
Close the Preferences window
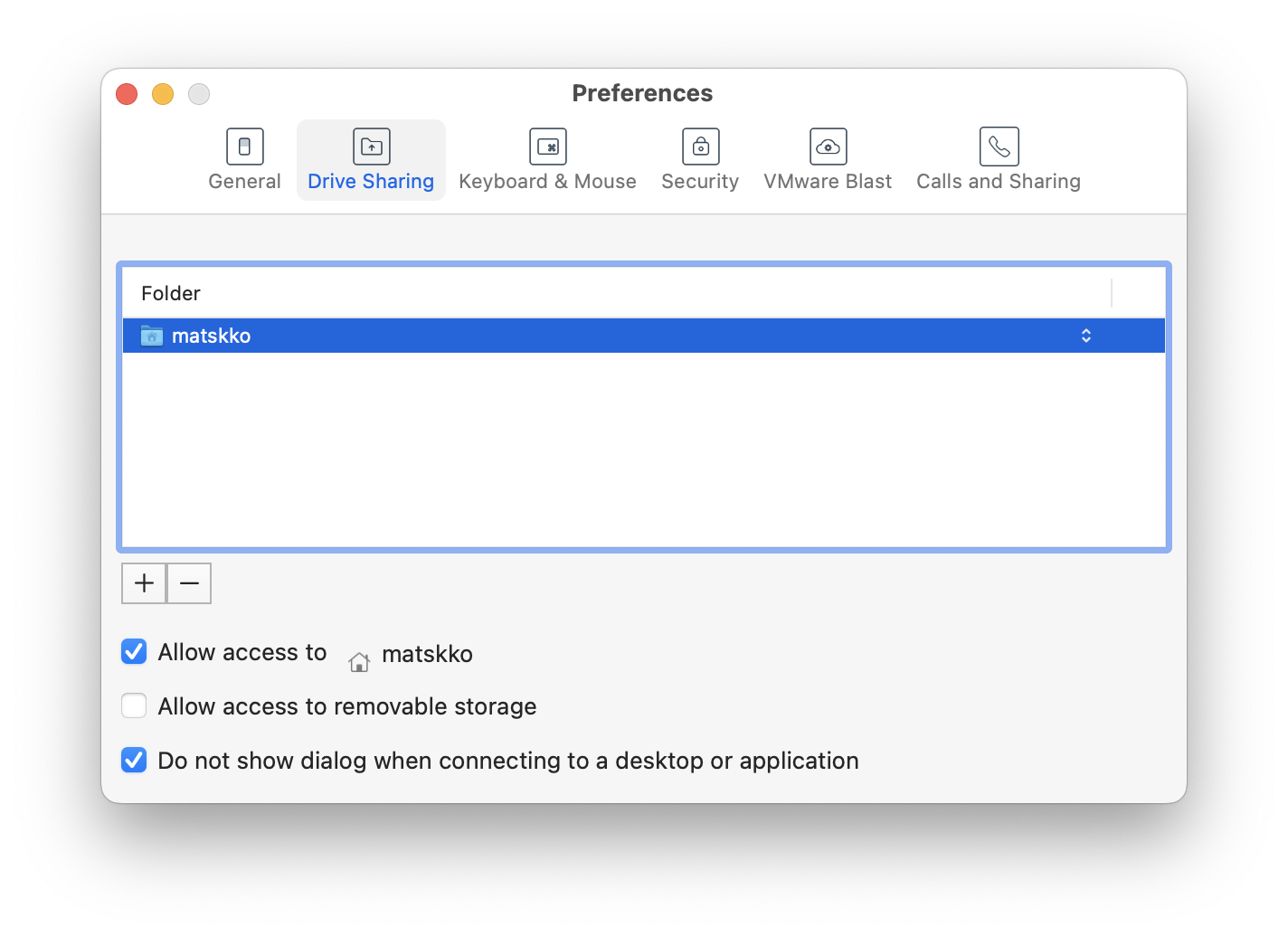click(x=127, y=94)
